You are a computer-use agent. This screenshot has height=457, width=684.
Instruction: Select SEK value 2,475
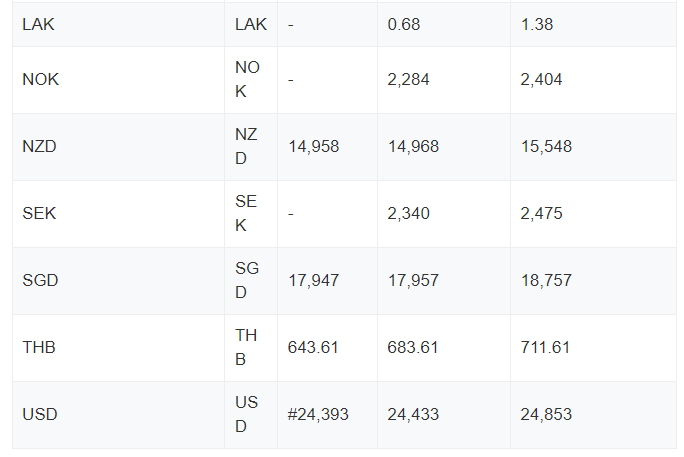tap(541, 214)
